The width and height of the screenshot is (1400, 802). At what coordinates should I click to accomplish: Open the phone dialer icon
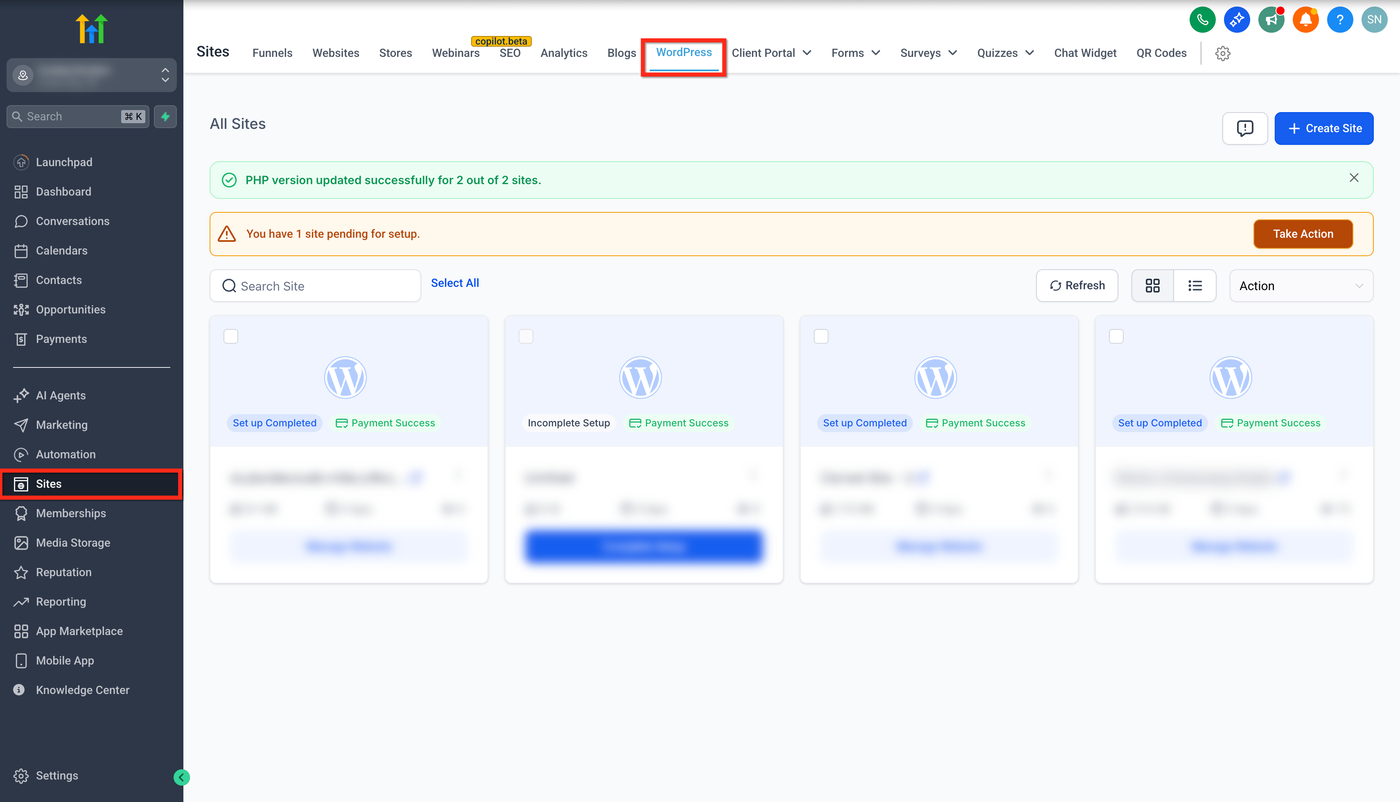click(1202, 19)
